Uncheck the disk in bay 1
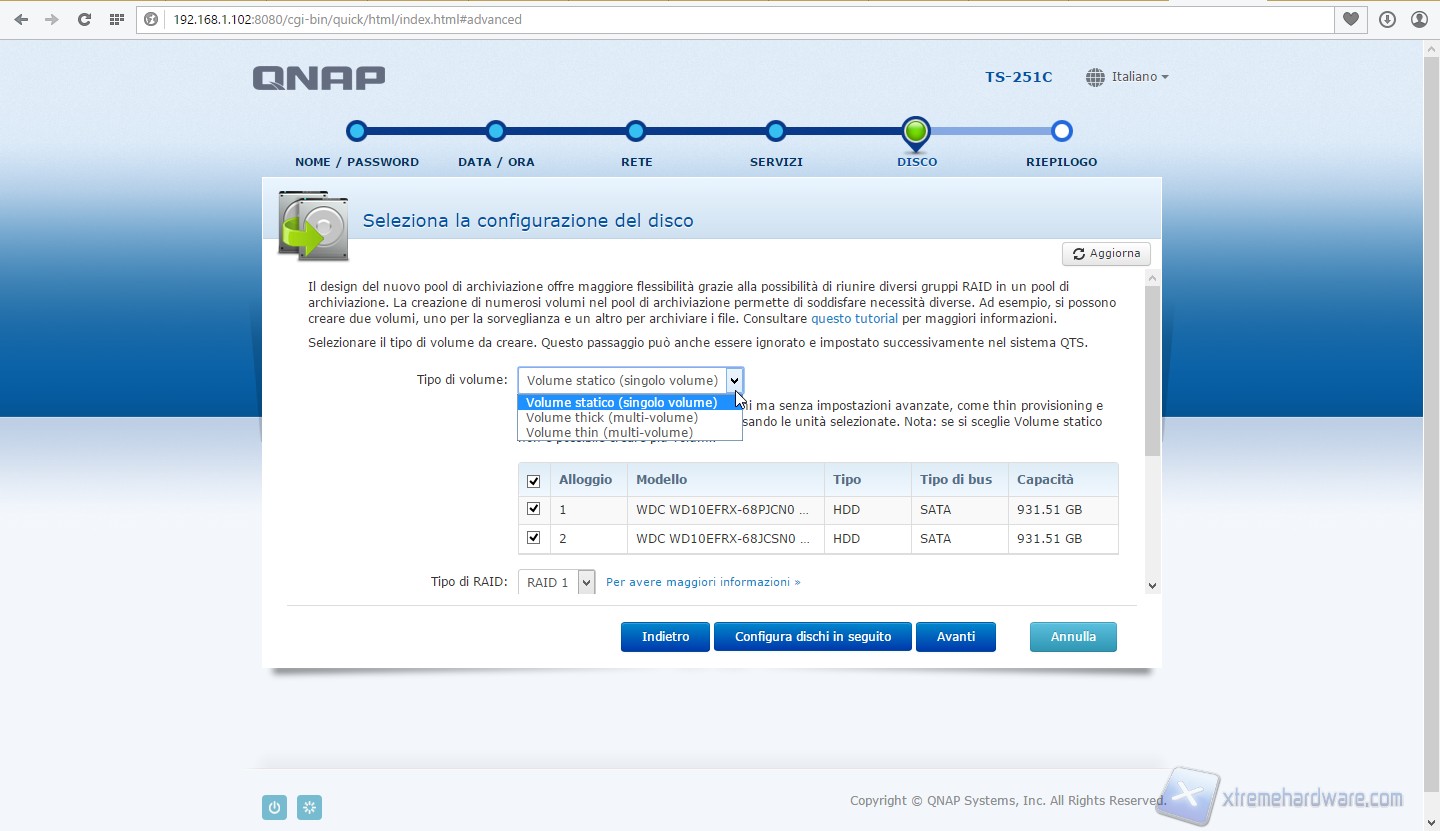Viewport: 1440px width, 831px height. [x=533, y=509]
